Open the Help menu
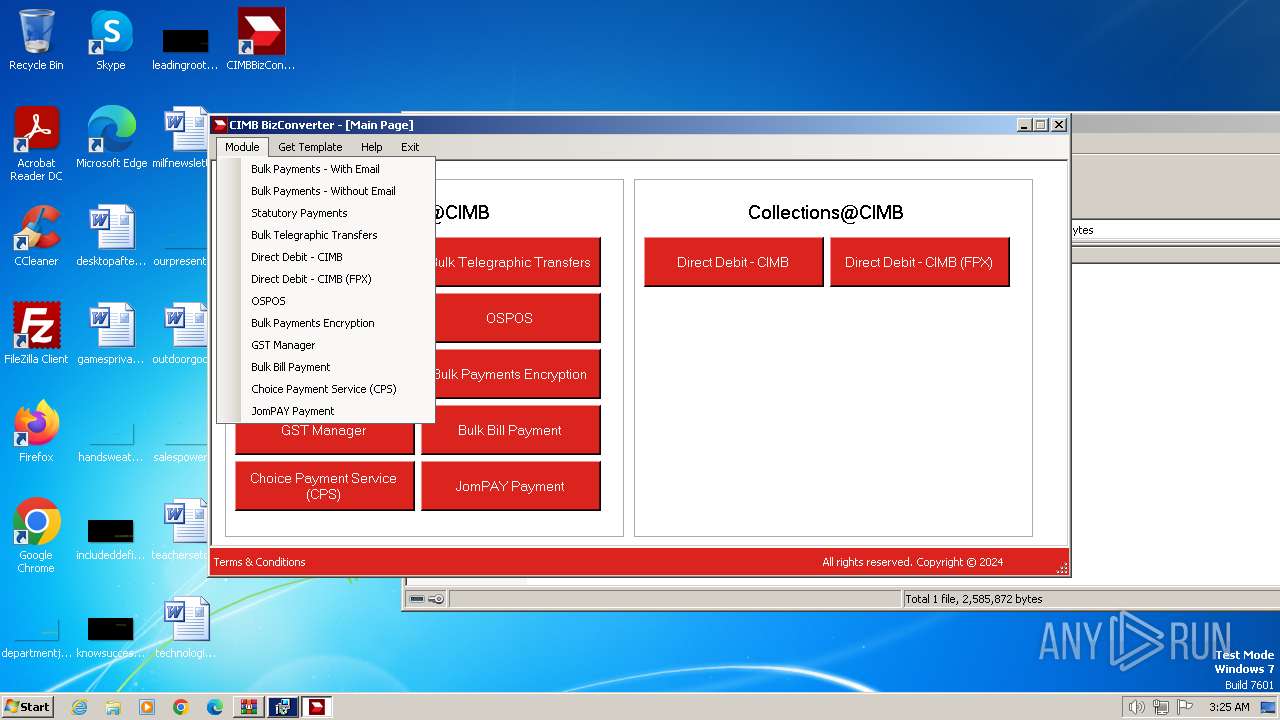1280x720 pixels. tap(372, 147)
